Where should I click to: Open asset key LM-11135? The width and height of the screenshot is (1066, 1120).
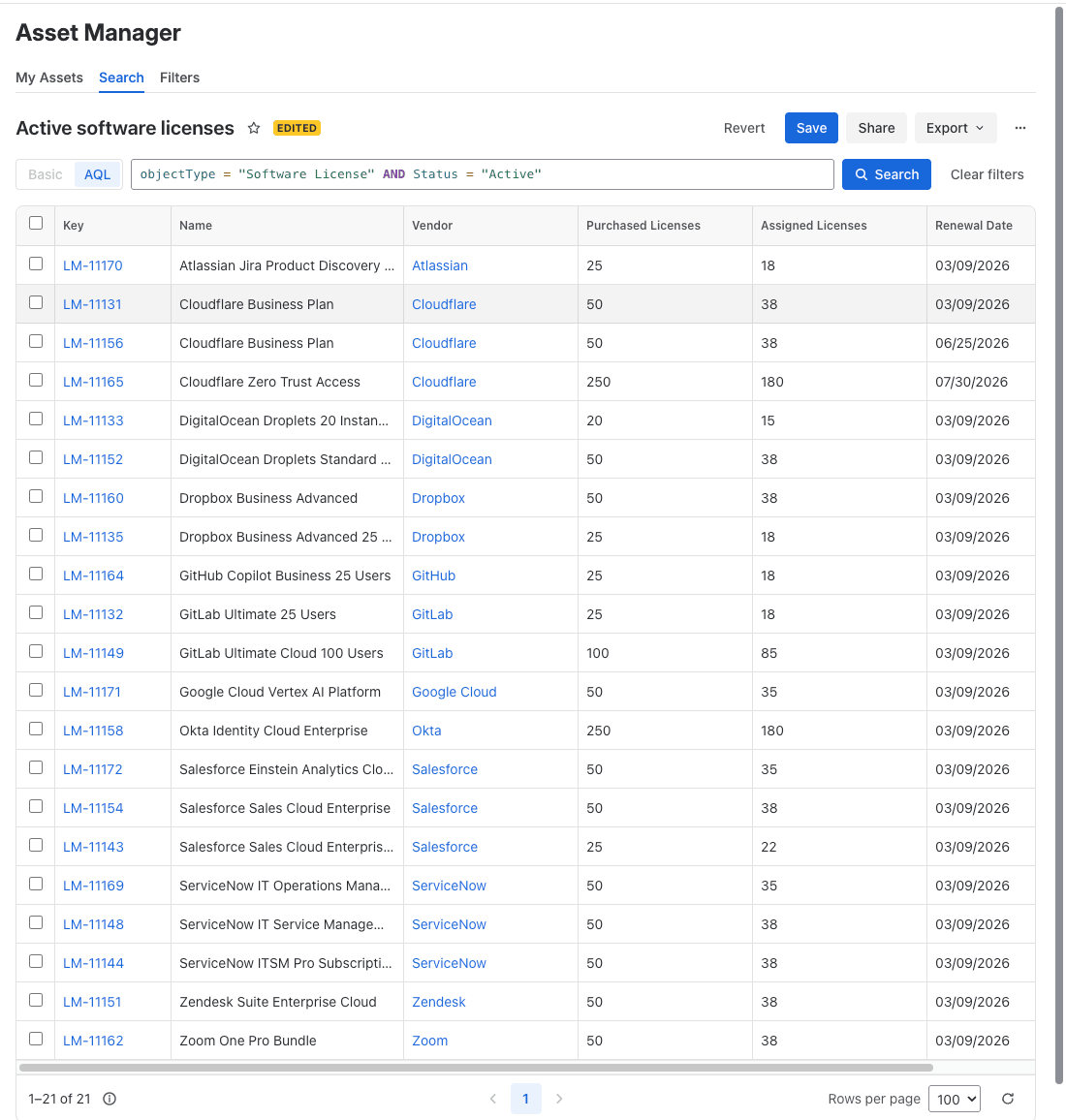[93, 537]
